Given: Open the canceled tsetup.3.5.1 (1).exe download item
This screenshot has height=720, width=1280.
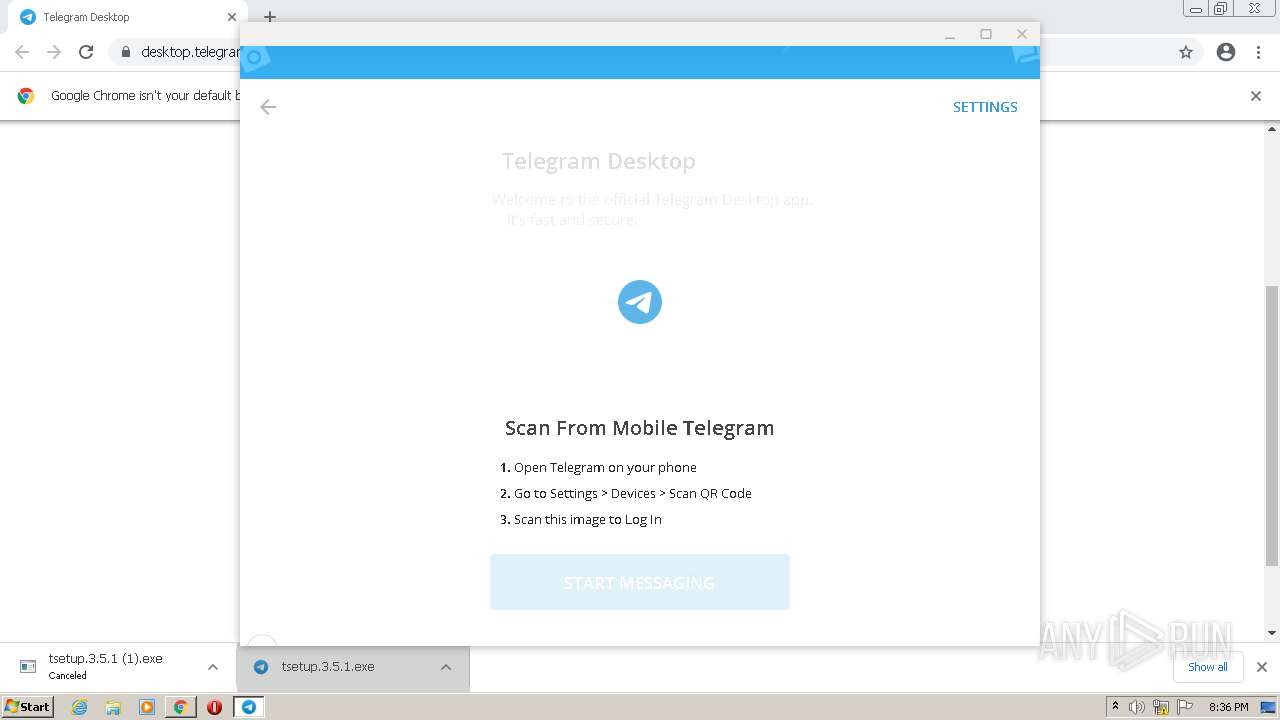Looking at the screenshot, I should 105,666.
